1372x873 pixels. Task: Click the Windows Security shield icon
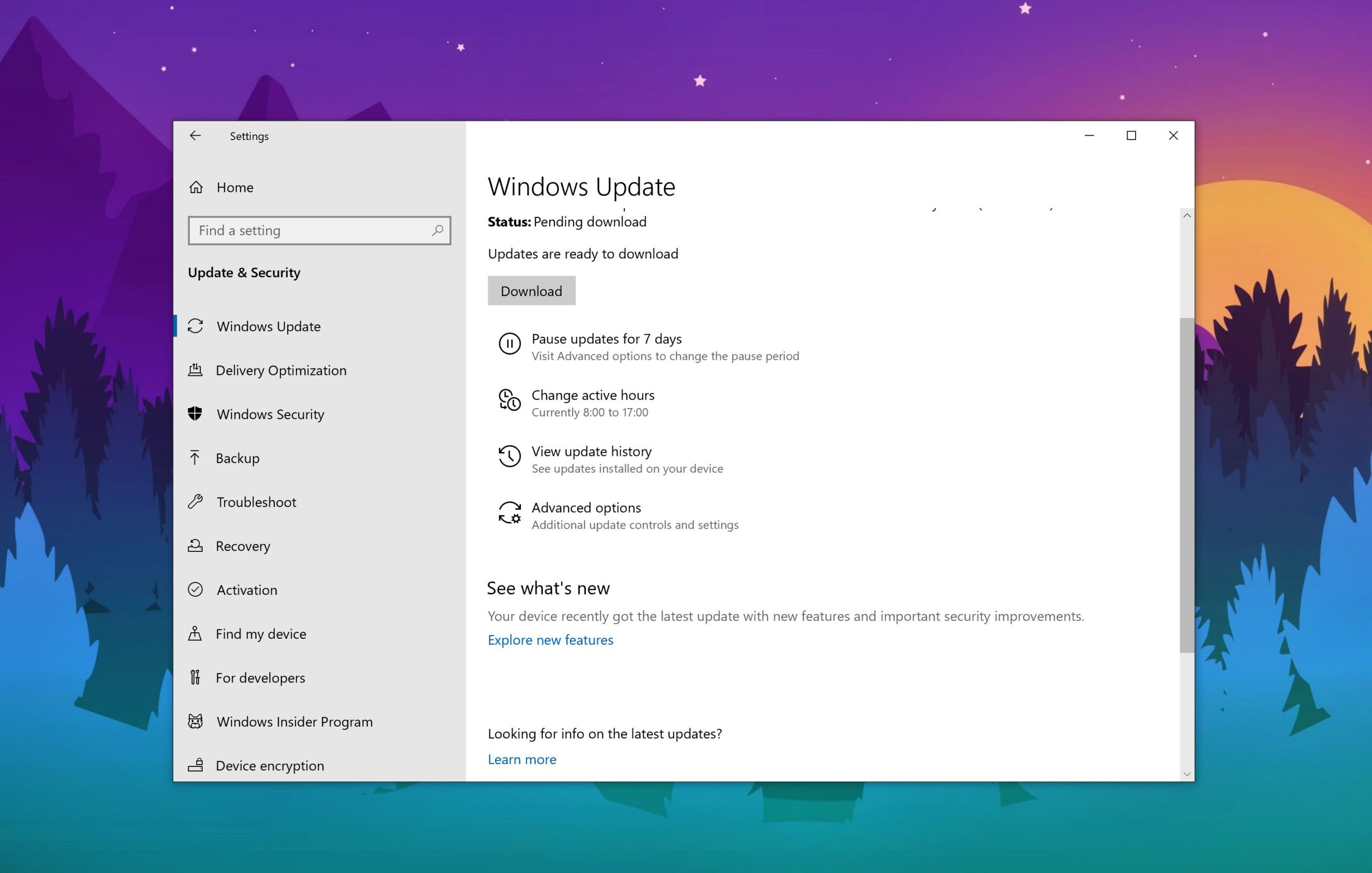pyautogui.click(x=195, y=413)
